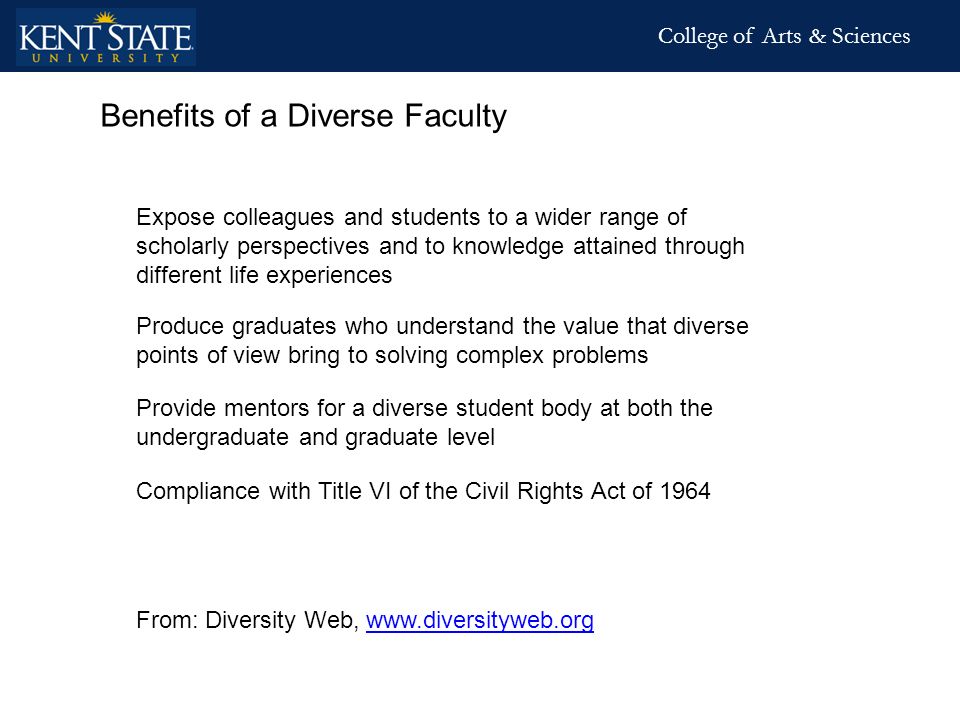
Task: Click the words undergraduate and graduate level
Action: (x=315, y=438)
